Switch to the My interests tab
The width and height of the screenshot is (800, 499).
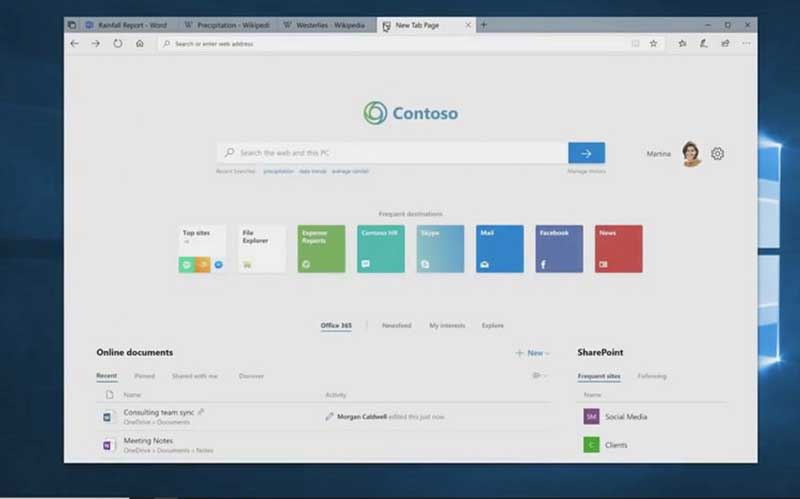(x=447, y=326)
